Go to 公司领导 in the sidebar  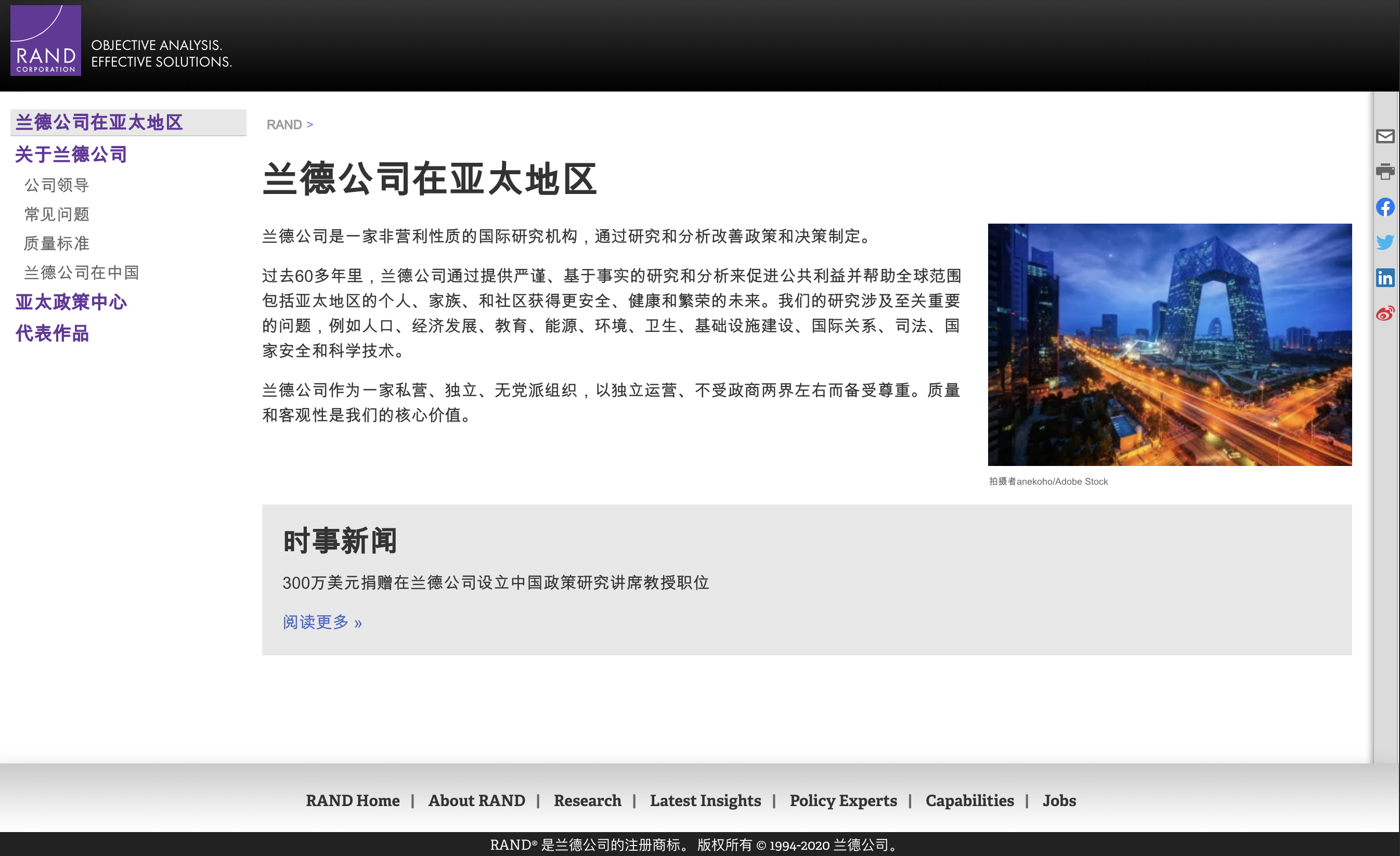(x=57, y=185)
